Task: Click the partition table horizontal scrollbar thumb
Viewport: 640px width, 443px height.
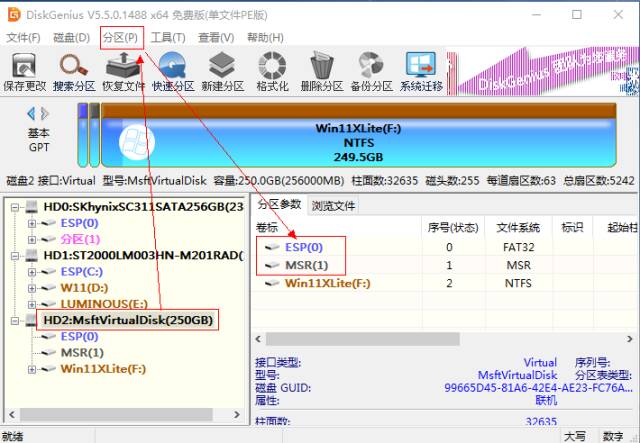Action: (x=362, y=339)
